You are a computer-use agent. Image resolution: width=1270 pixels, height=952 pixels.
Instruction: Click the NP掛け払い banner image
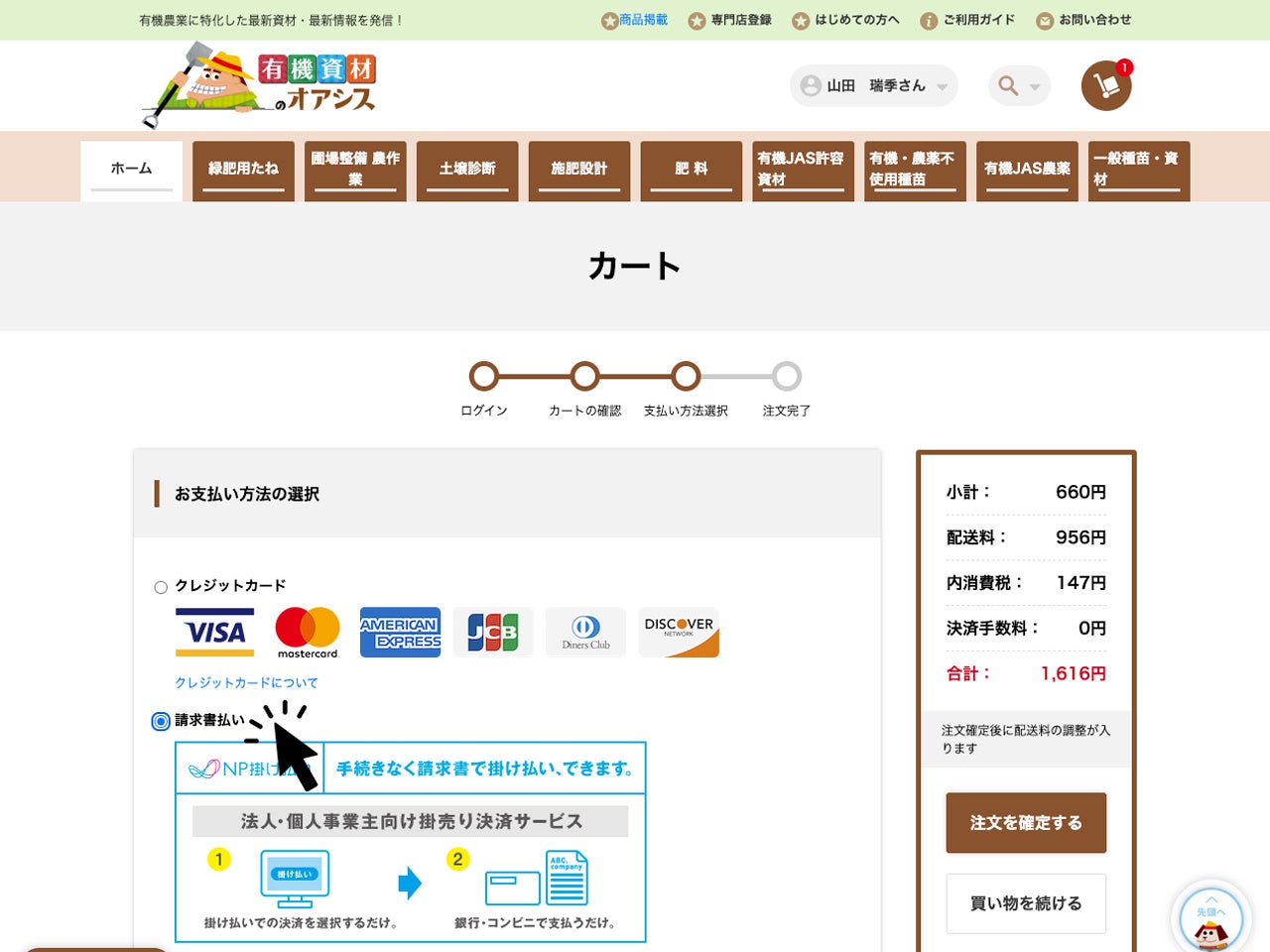(411, 842)
